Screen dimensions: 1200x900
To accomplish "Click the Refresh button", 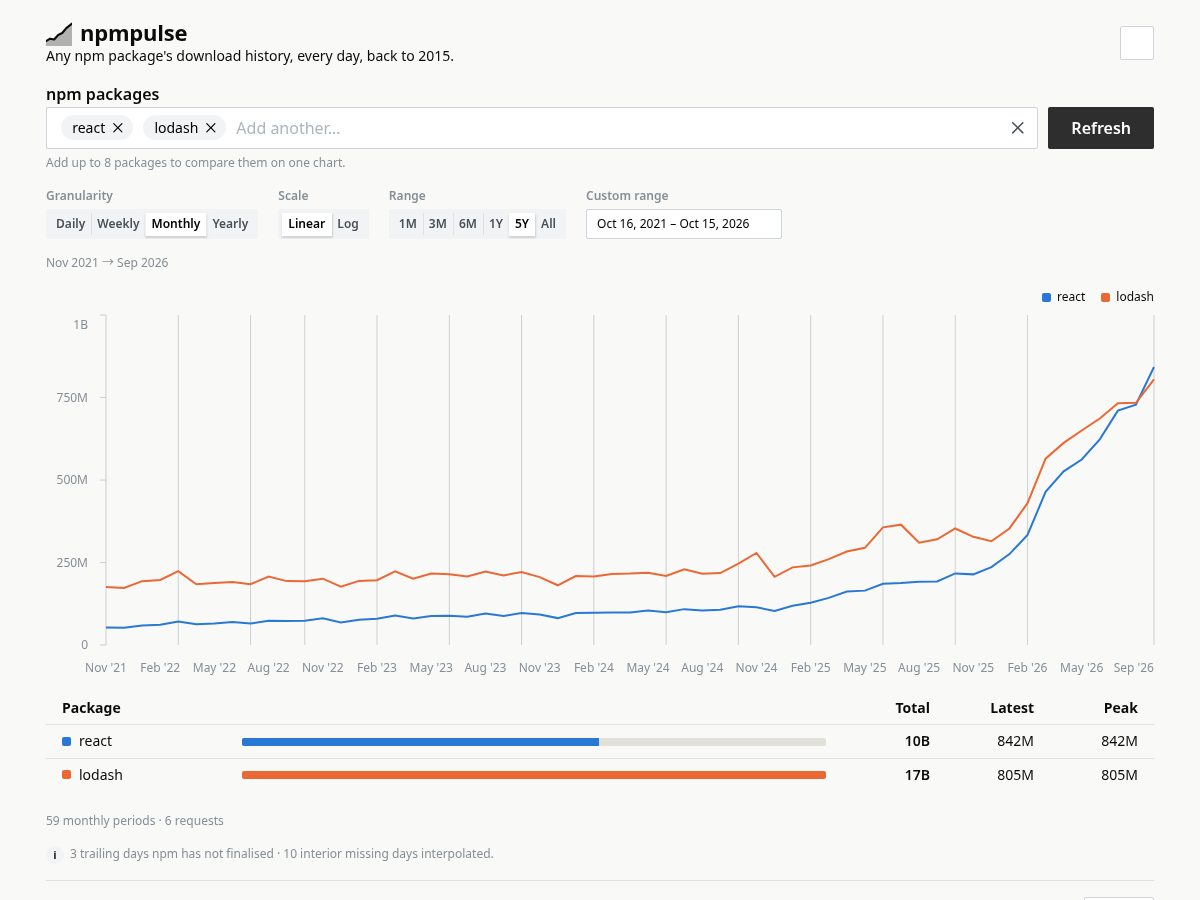I will coord(1101,128).
